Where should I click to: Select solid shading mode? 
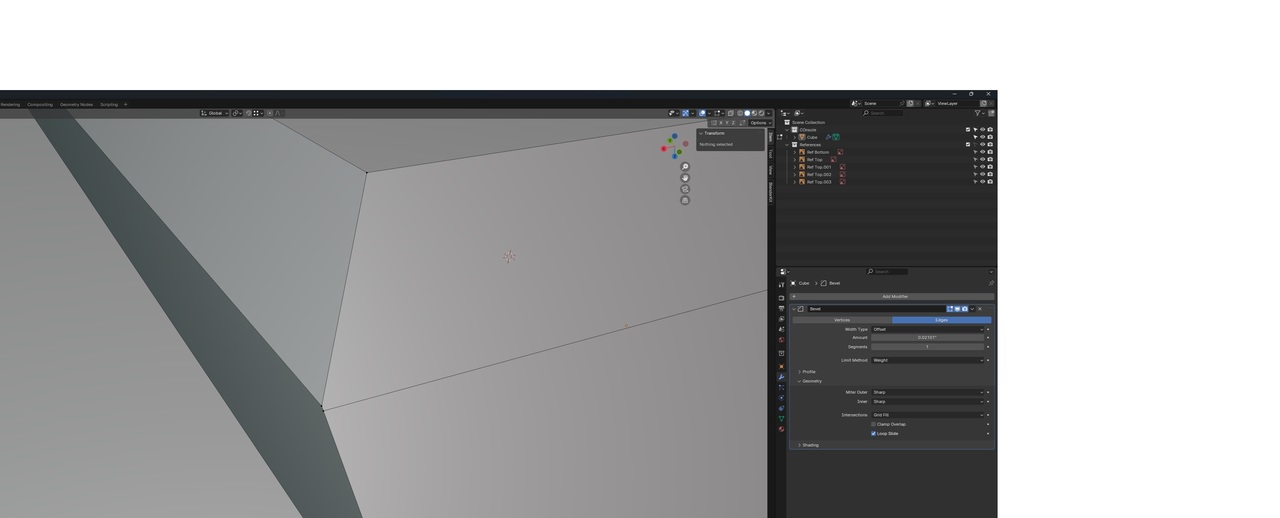(747, 113)
